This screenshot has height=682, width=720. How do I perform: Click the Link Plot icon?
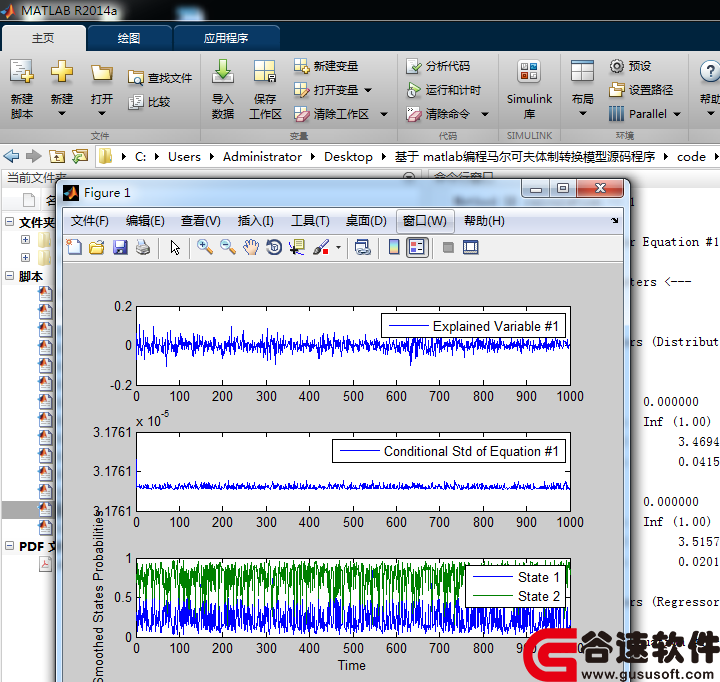coord(363,248)
